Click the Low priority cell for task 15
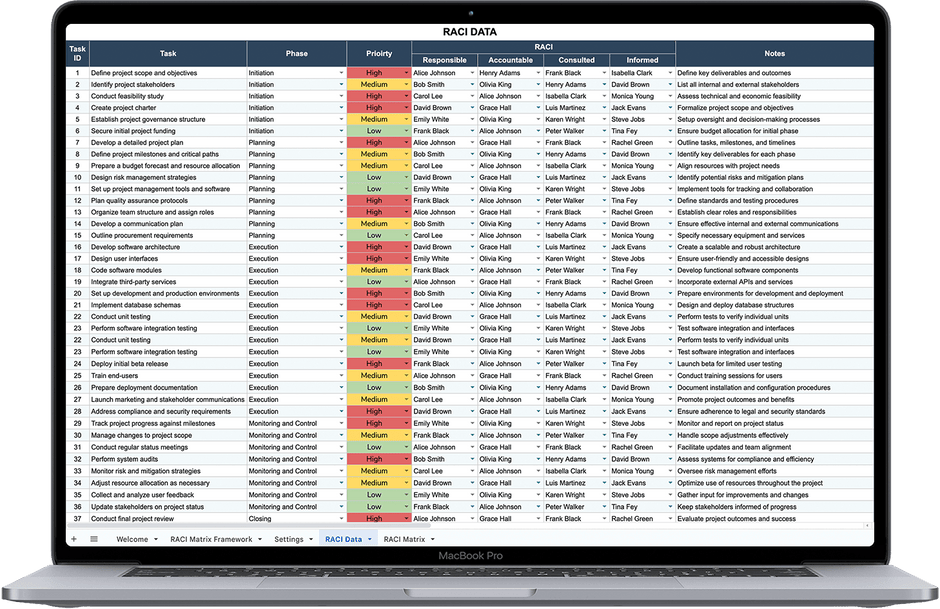The height and width of the screenshot is (609, 940). point(379,236)
